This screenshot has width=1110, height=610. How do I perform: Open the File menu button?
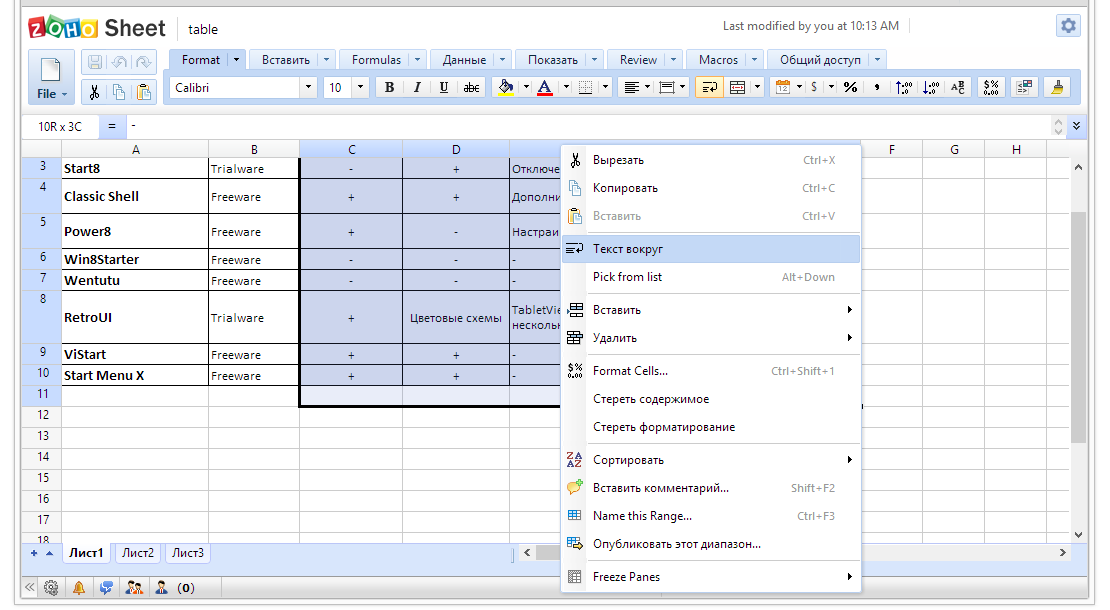click(x=52, y=78)
